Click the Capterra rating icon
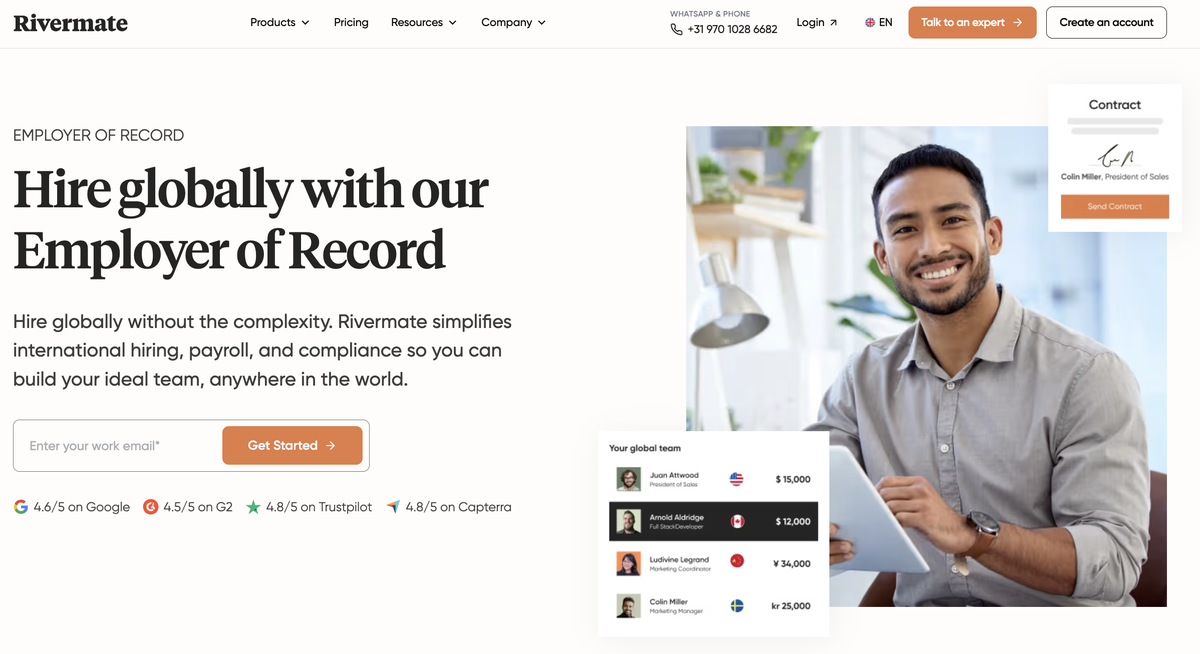 click(393, 507)
